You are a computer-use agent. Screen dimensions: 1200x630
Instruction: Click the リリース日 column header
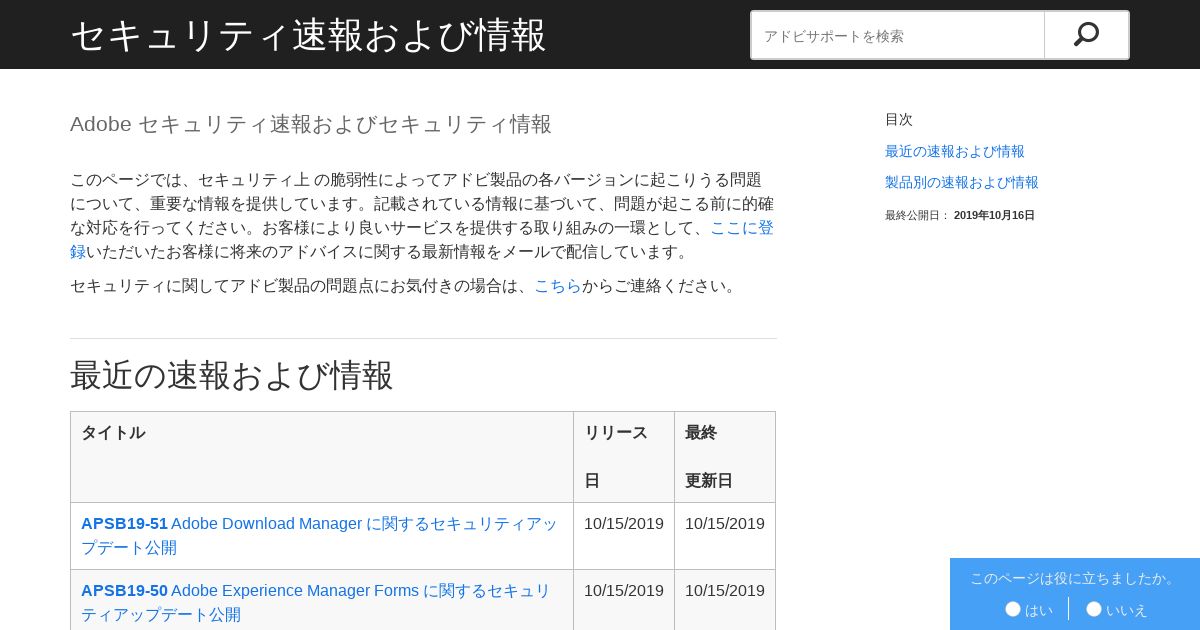pos(624,457)
